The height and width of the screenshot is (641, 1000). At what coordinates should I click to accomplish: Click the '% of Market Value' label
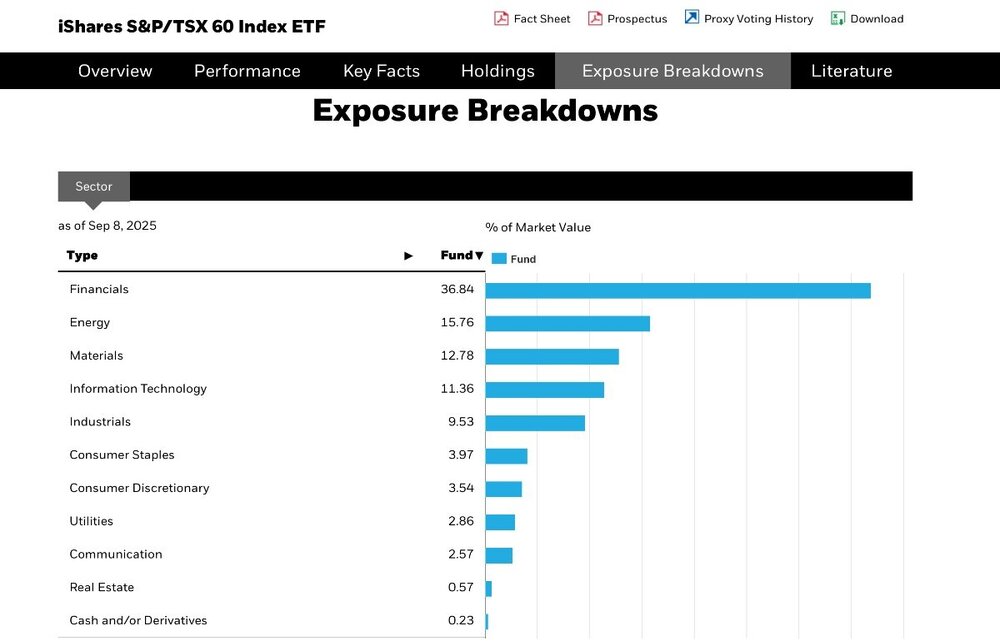coord(538,228)
